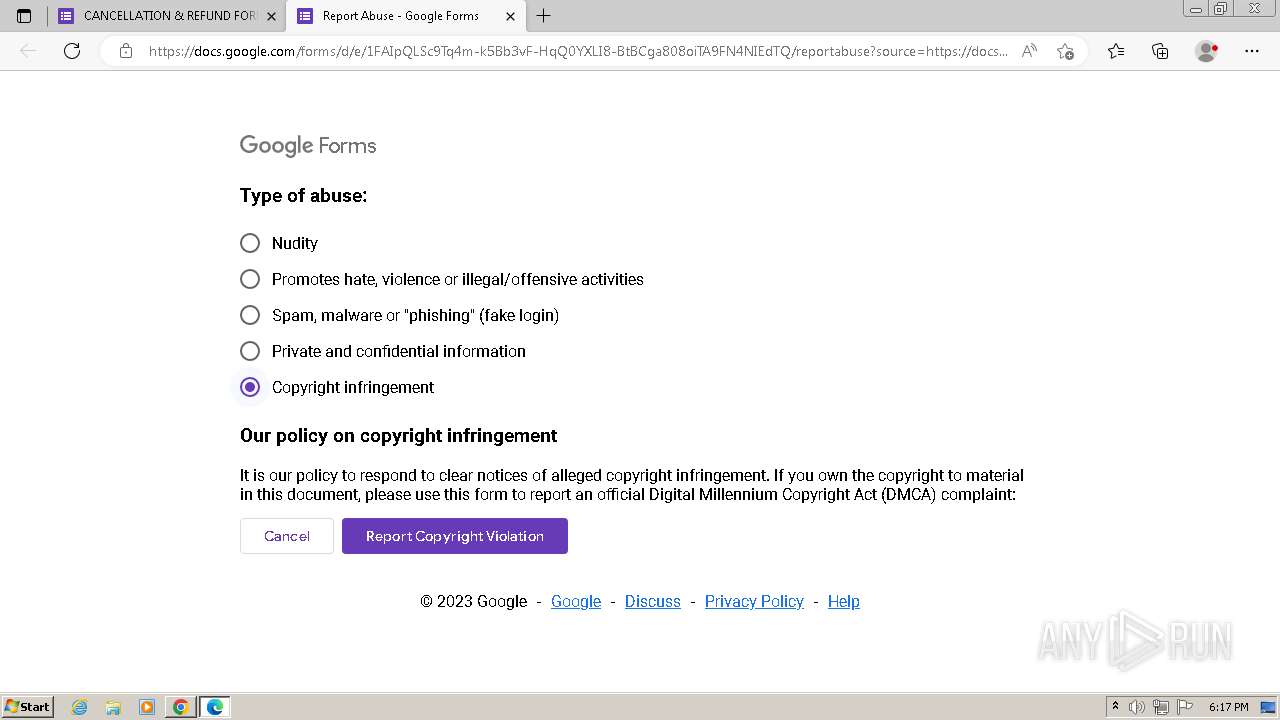
Task: Close the Cancellation & Refund Form tab
Action: click(x=271, y=16)
